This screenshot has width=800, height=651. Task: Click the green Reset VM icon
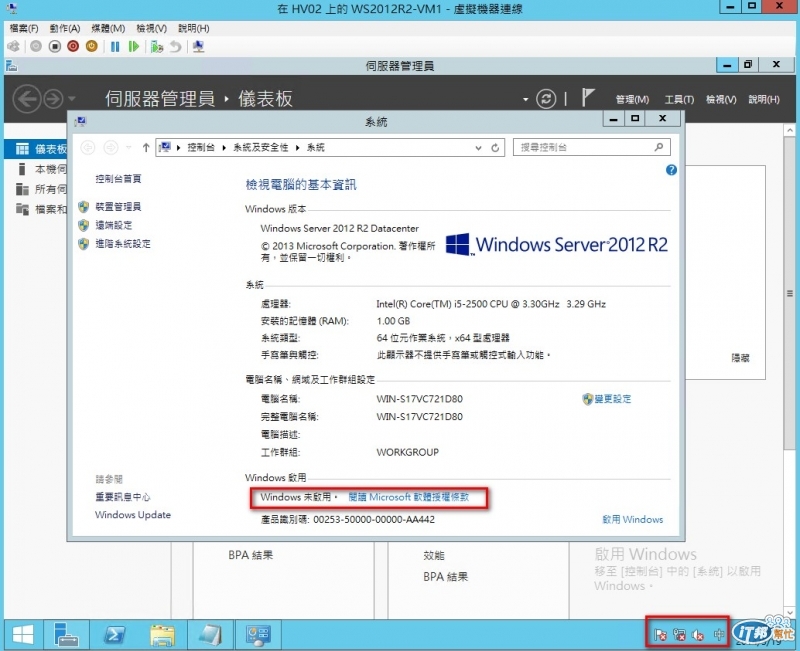point(134,46)
